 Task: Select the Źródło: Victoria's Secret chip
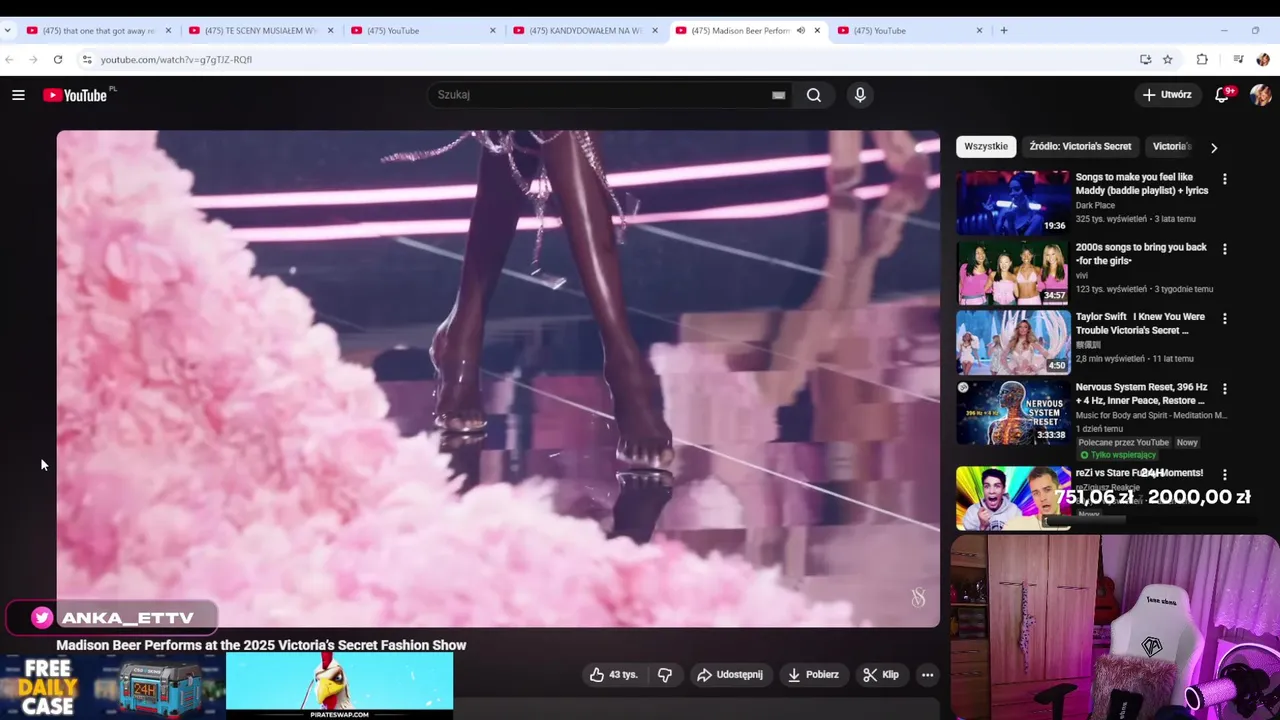(1080, 147)
